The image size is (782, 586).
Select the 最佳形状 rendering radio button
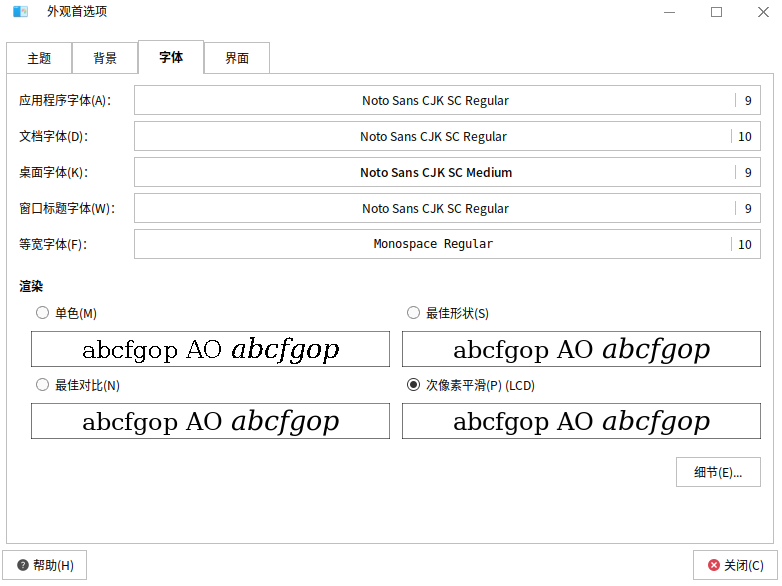coord(413,313)
